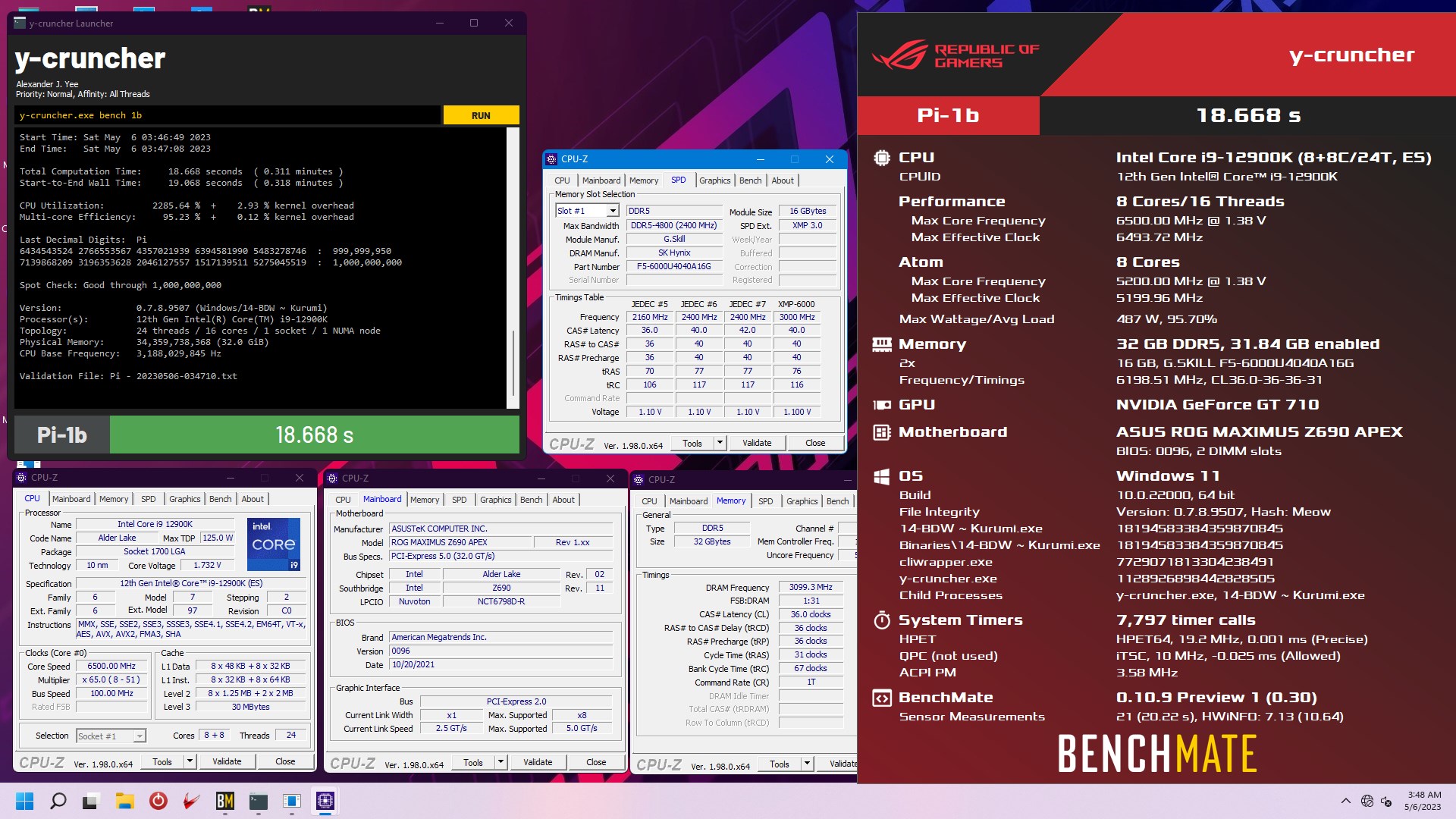Click Validate in the SPD window
Image resolution: width=1456 pixels, height=819 pixels.
tap(757, 443)
